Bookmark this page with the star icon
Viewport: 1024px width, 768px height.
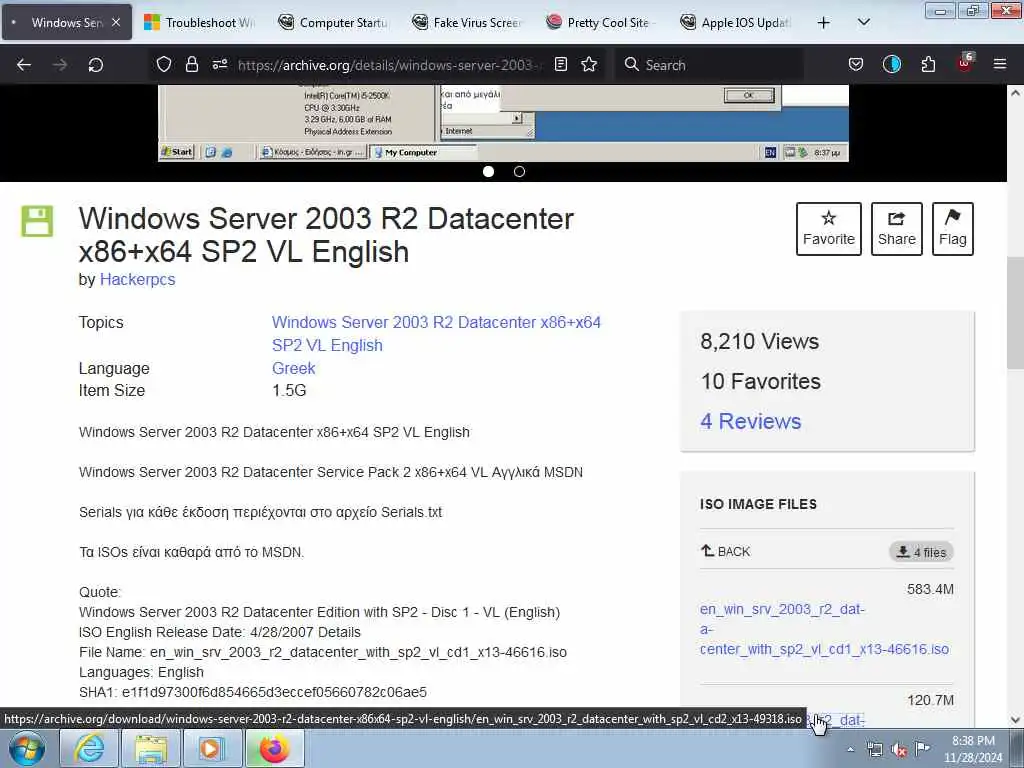tap(589, 64)
